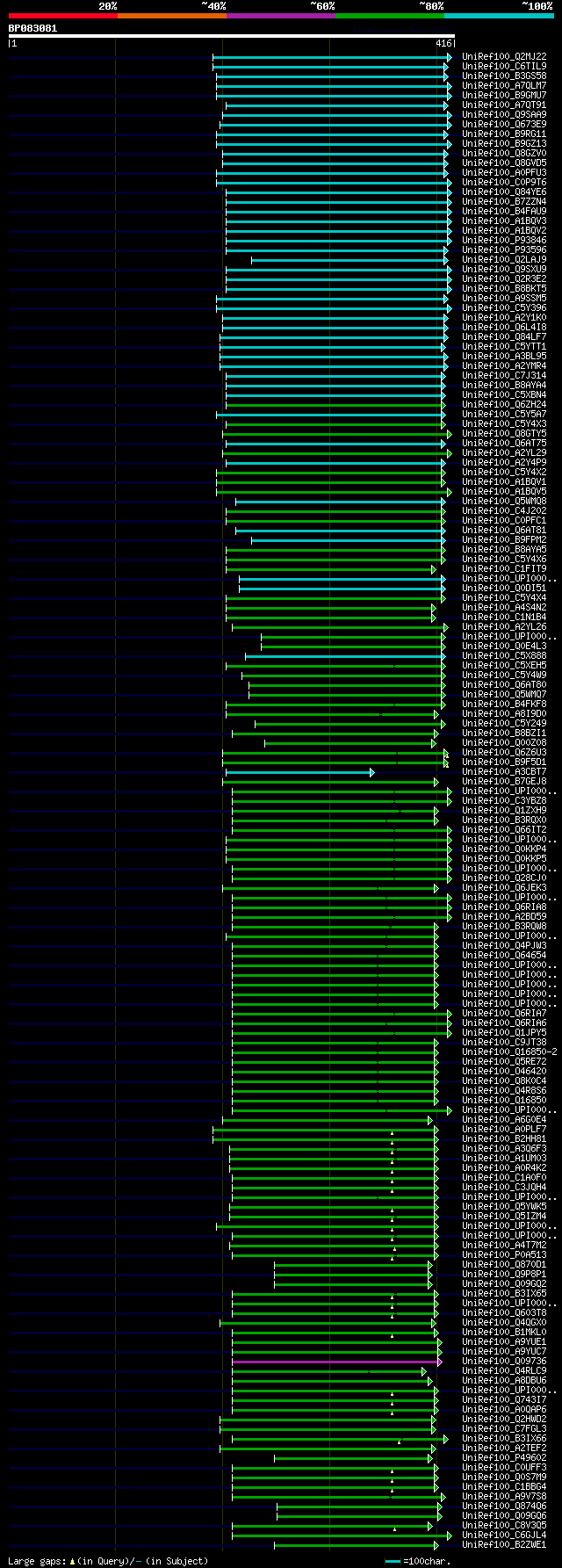Screen dimensions: 562x1568
Task: Click the UniRef100_A1BQV5 label
Action: tap(504, 491)
